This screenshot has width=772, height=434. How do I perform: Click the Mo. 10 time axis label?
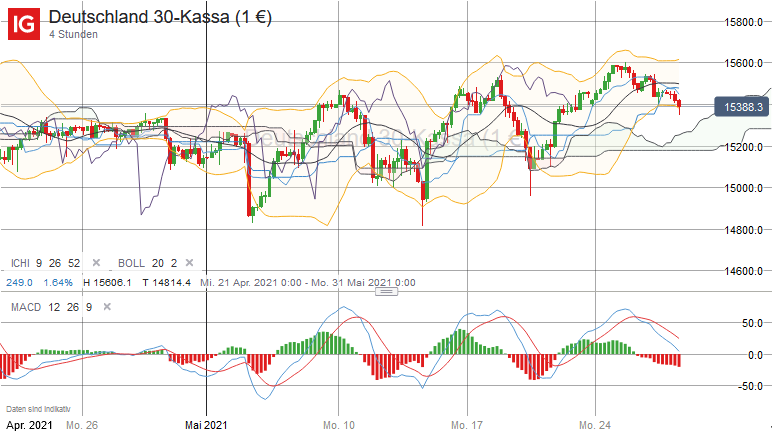pyautogui.click(x=339, y=425)
